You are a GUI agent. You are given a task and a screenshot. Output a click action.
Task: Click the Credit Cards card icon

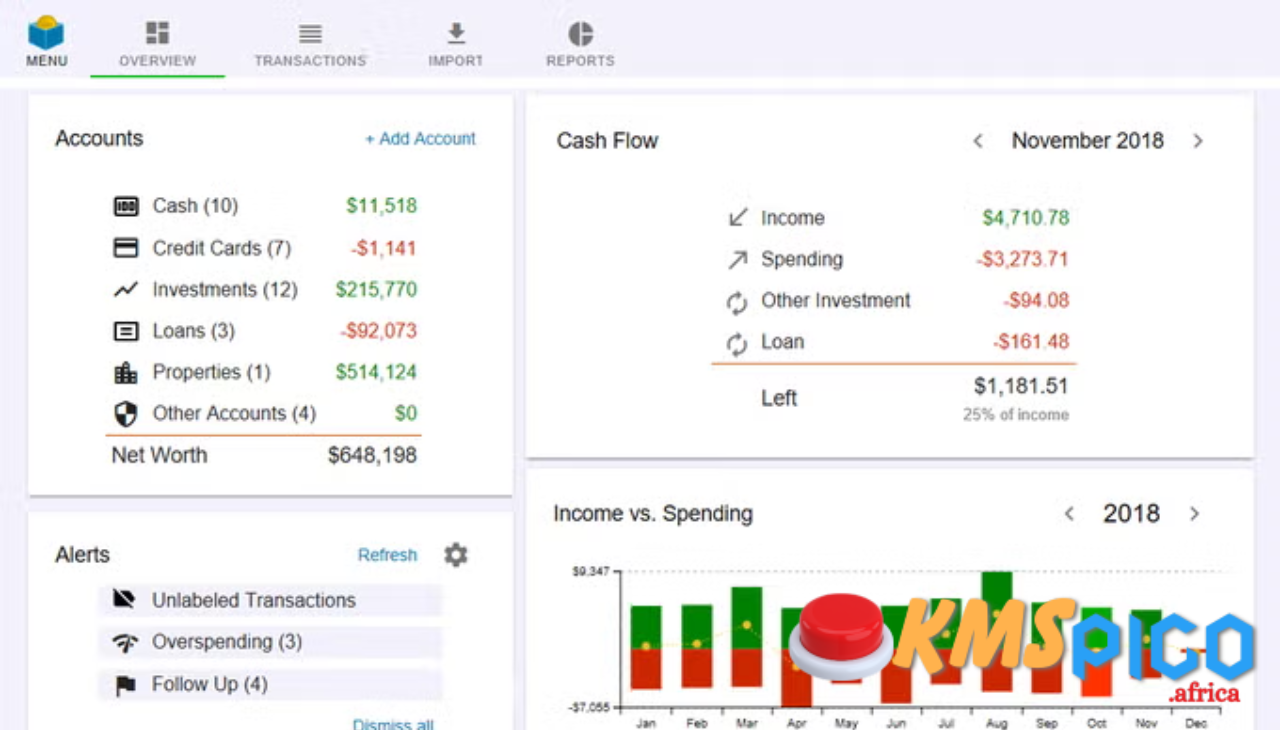[126, 248]
